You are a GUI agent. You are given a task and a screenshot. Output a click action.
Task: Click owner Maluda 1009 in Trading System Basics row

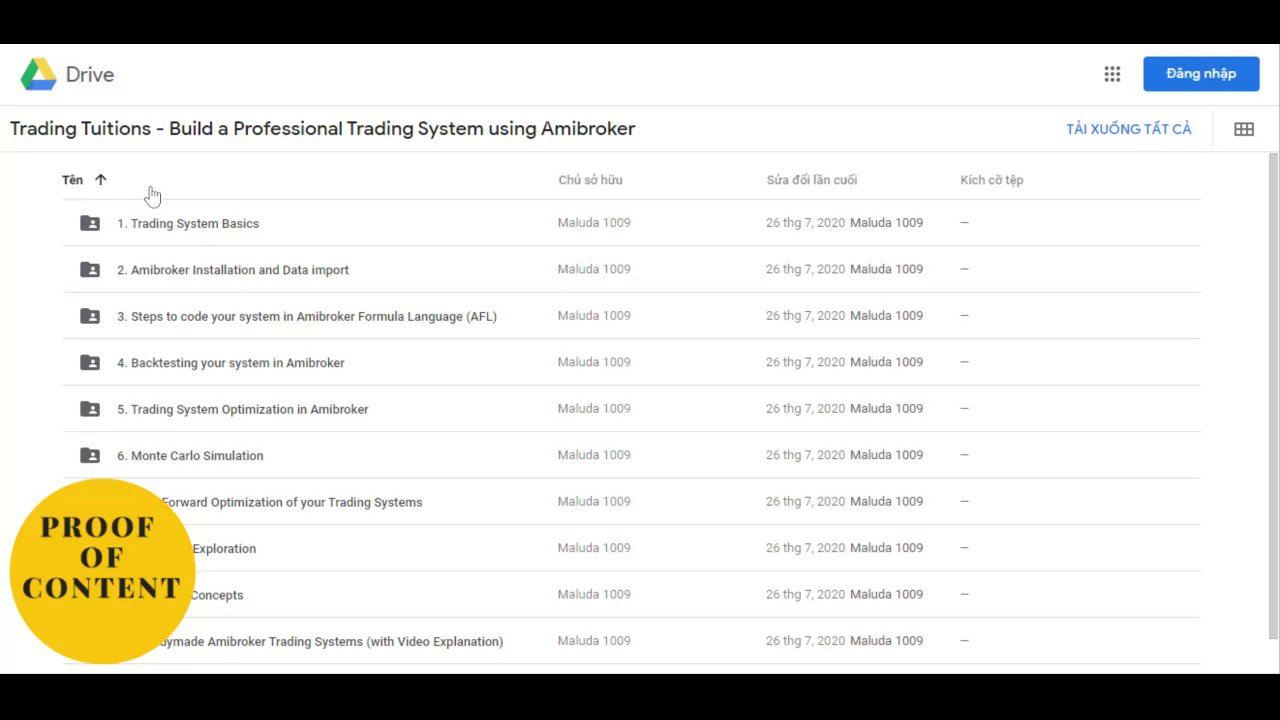tap(594, 223)
